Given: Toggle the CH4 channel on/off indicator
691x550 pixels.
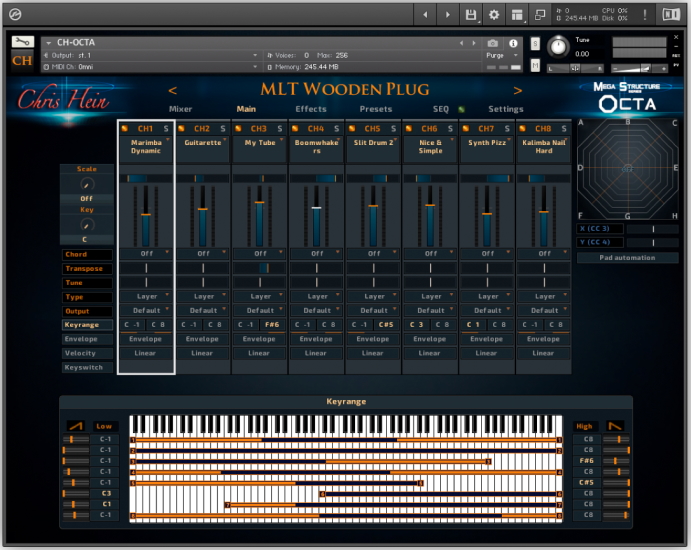Looking at the screenshot, I should [x=295, y=129].
